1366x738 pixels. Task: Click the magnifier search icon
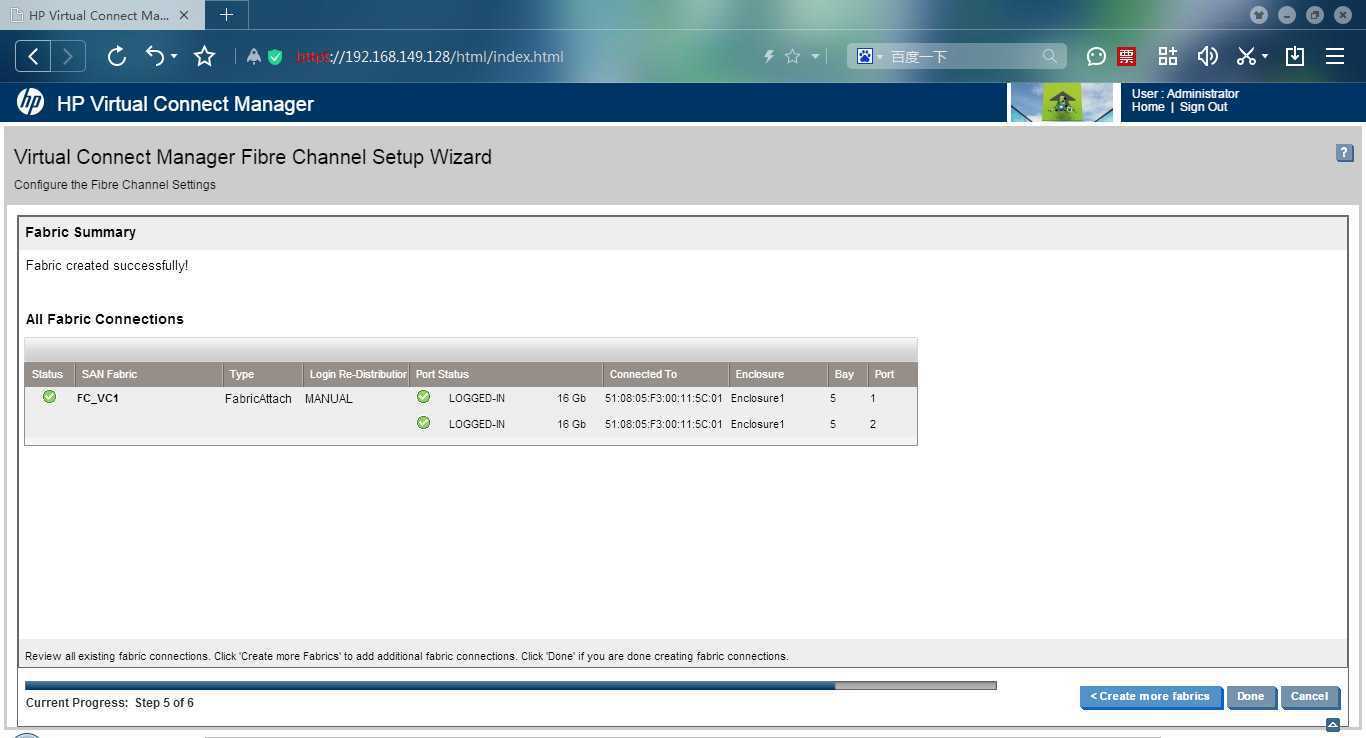pos(1049,56)
